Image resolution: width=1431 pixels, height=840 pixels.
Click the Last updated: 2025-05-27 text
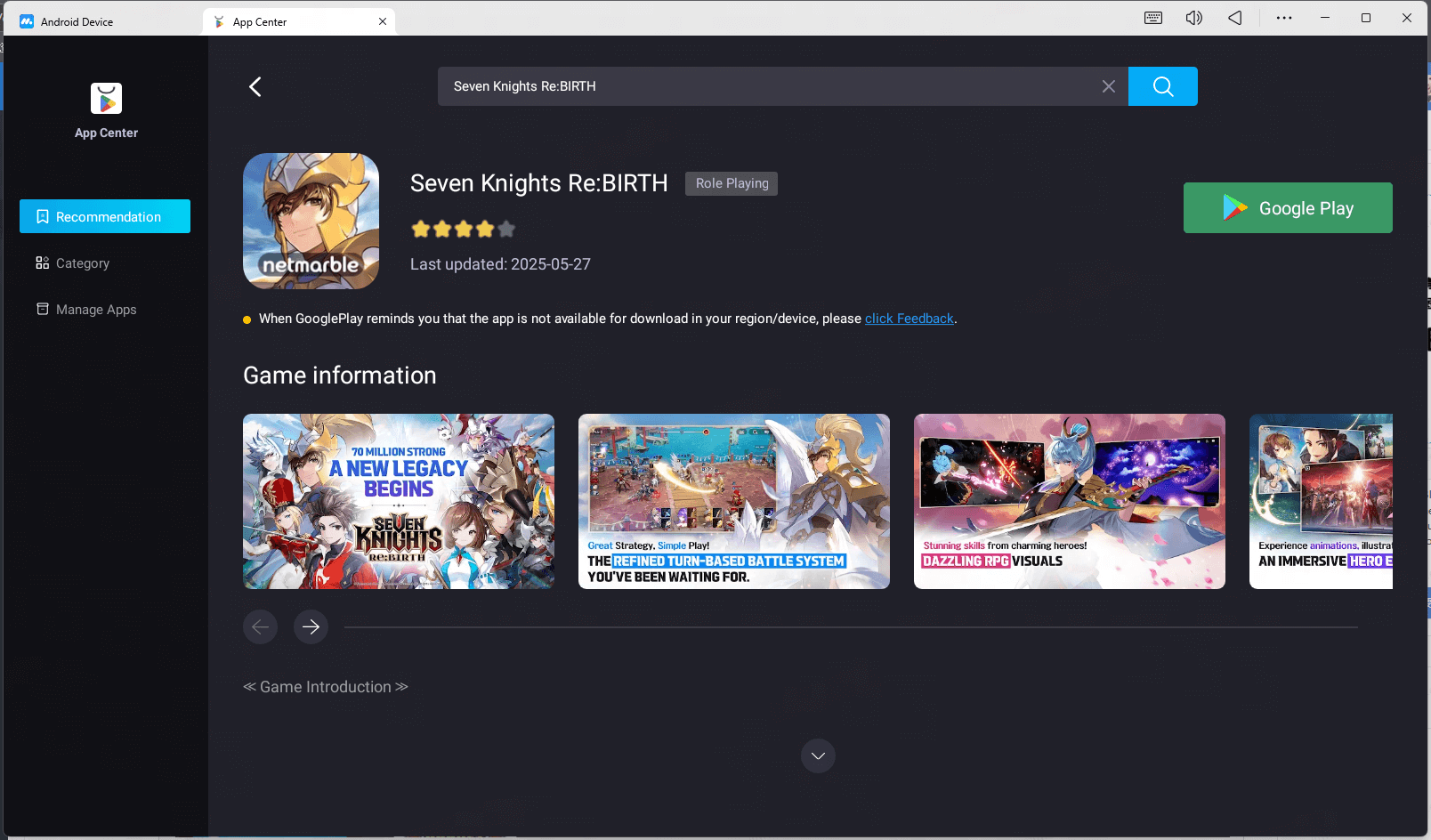tap(500, 264)
